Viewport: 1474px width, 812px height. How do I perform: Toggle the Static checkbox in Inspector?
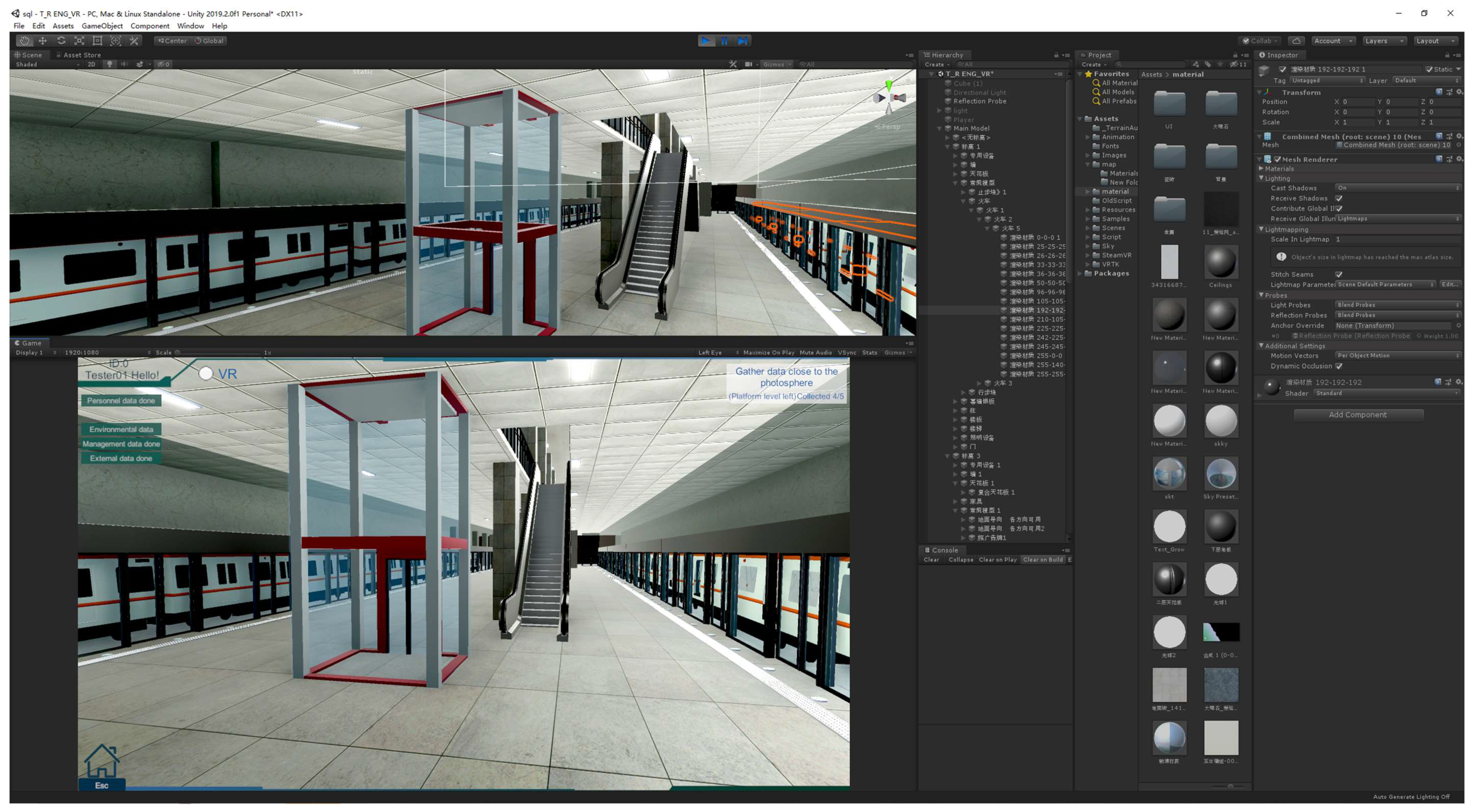click(1429, 69)
